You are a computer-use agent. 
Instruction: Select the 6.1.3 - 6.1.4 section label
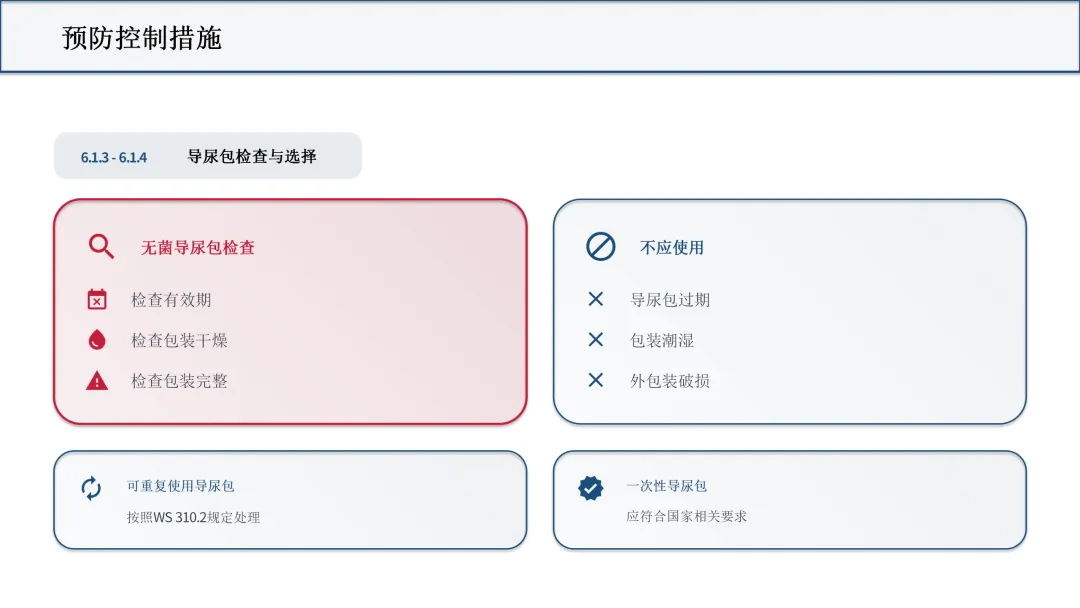[x=114, y=157]
